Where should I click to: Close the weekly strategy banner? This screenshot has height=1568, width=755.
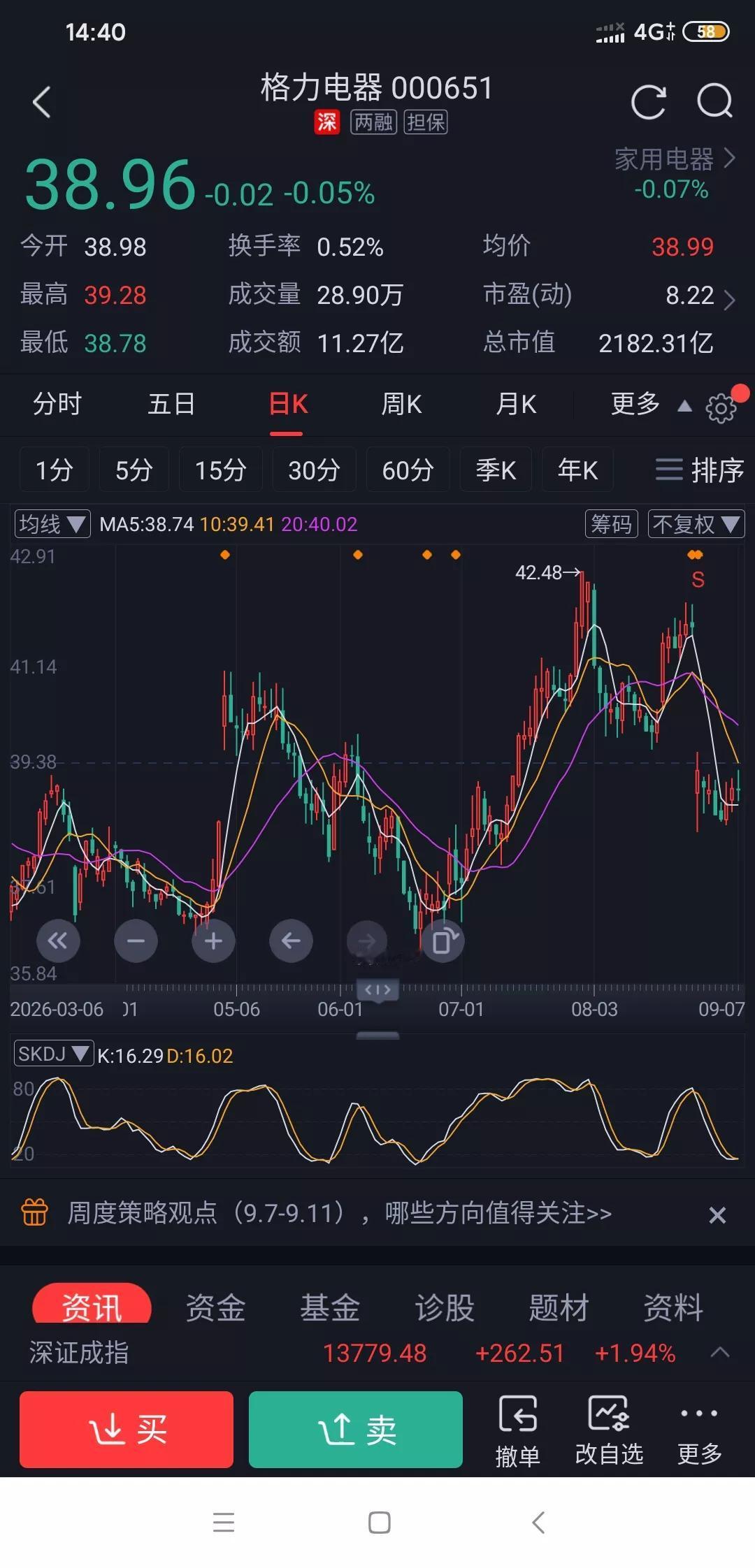tap(717, 1214)
